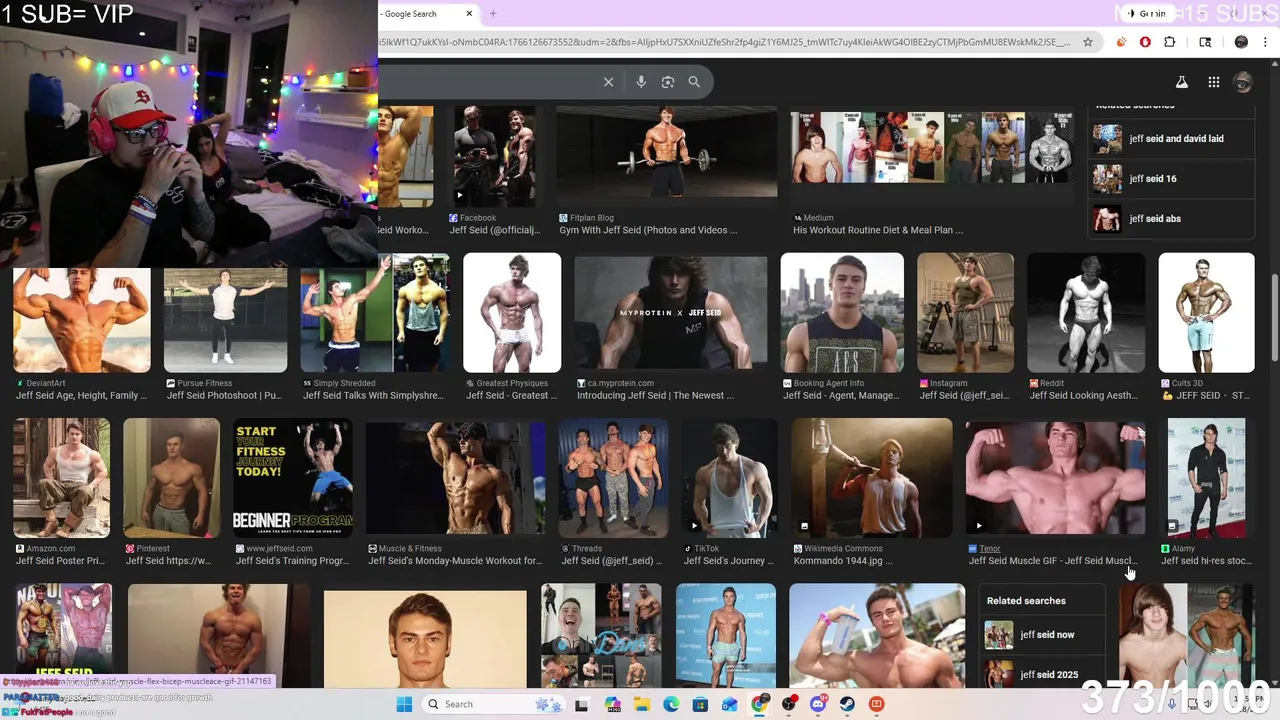The height and width of the screenshot is (720, 1280).
Task: Open the Tenor 'Jeff Seid Muscle GIF' result
Action: pos(1056,478)
